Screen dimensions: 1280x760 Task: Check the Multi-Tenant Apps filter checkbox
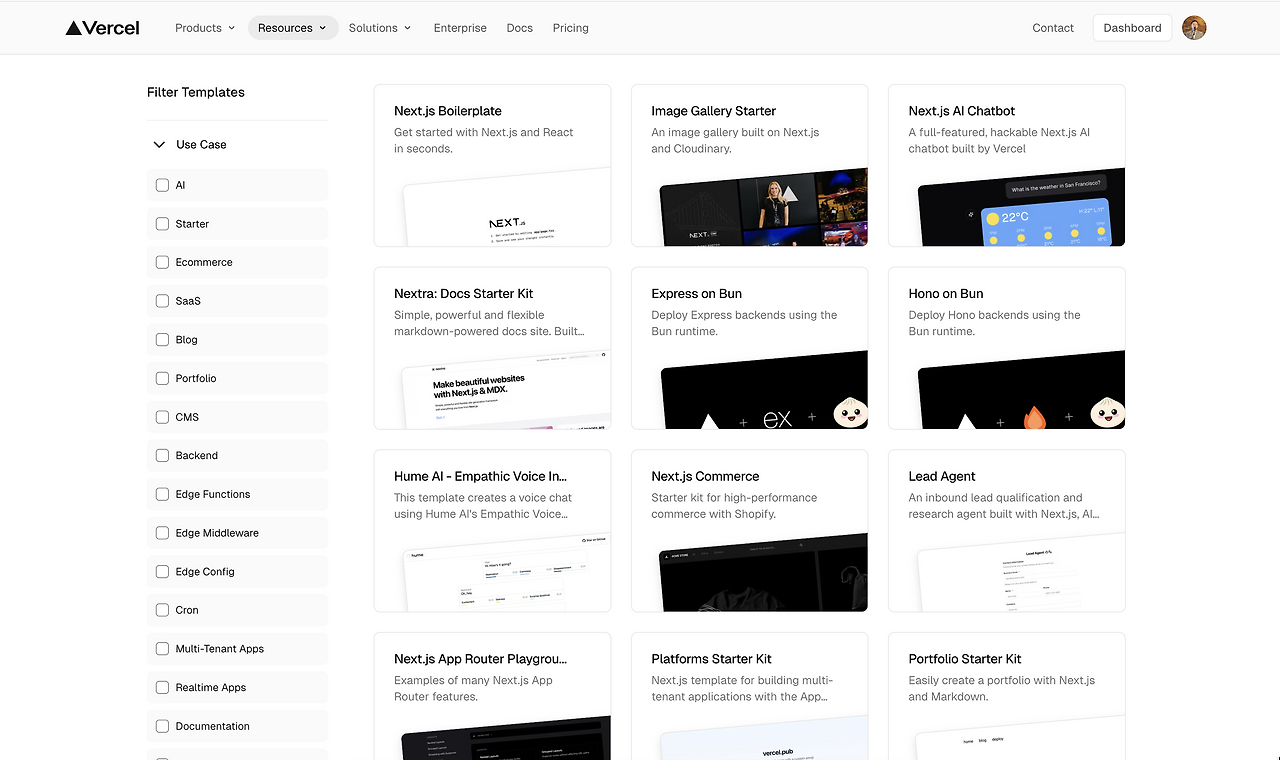coord(162,649)
